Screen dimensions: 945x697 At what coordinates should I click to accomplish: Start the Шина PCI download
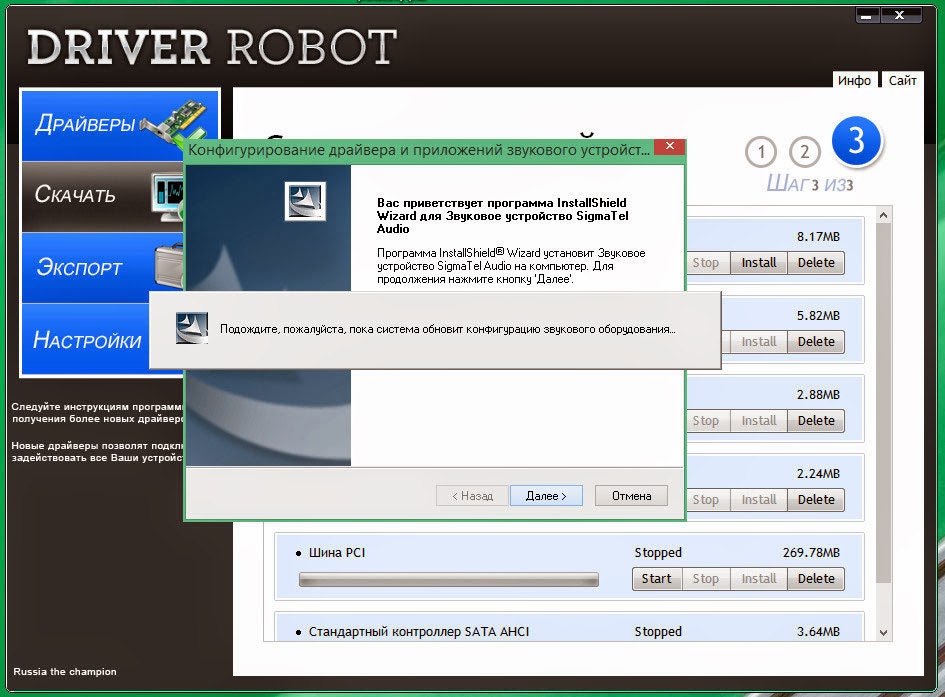(x=657, y=578)
